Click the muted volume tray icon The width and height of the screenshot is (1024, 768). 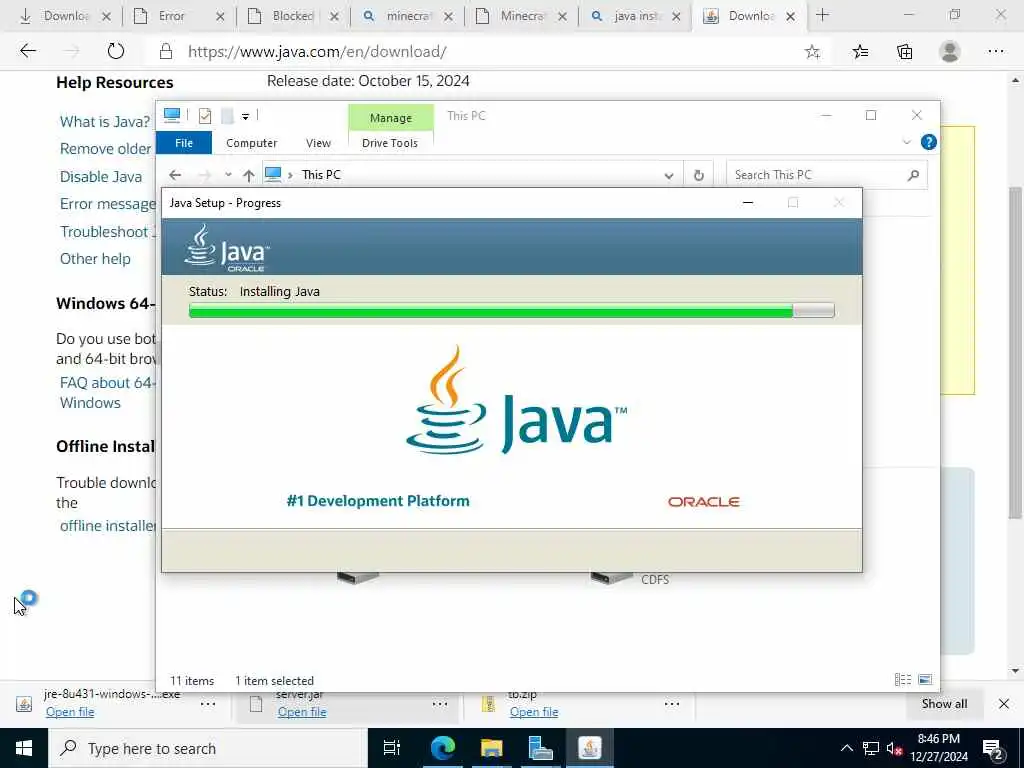click(x=893, y=748)
